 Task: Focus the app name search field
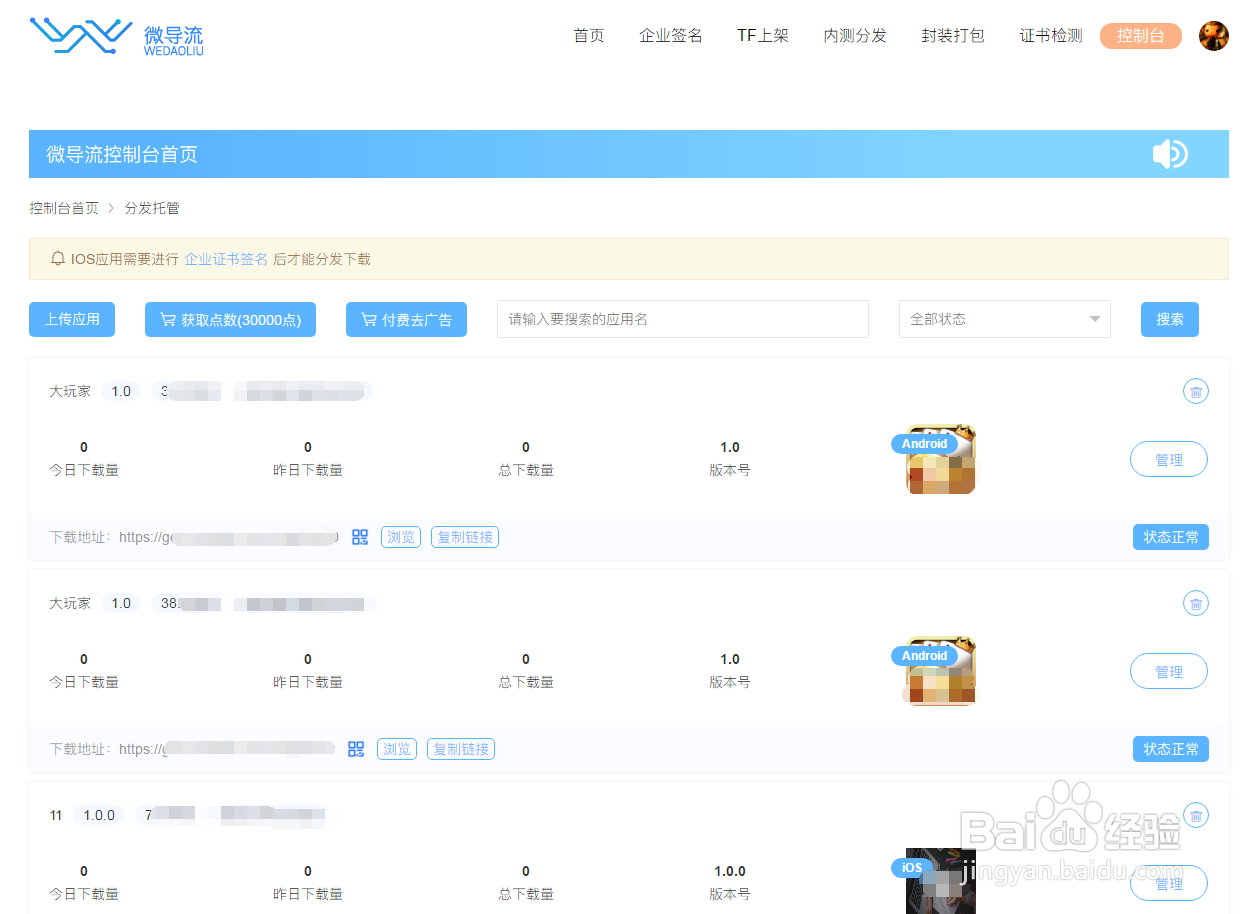[683, 319]
